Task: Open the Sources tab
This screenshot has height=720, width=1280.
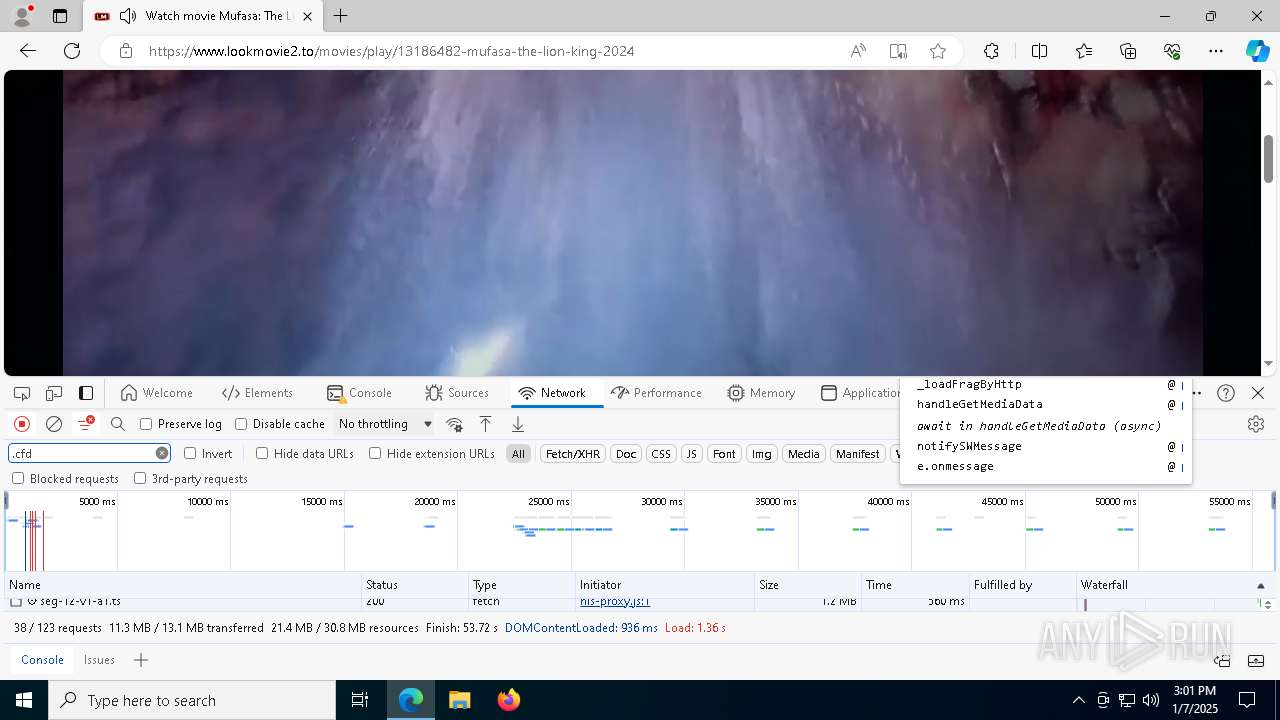Action: 457,393
